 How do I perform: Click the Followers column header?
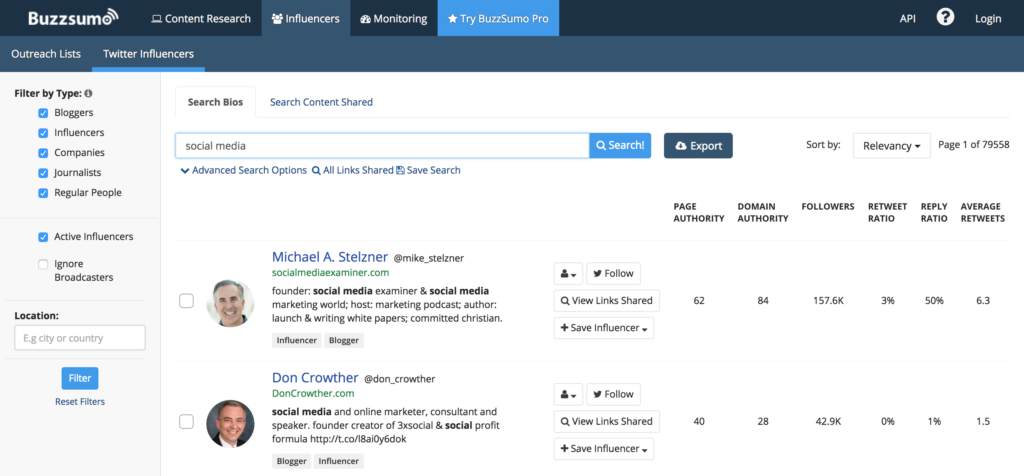(827, 206)
